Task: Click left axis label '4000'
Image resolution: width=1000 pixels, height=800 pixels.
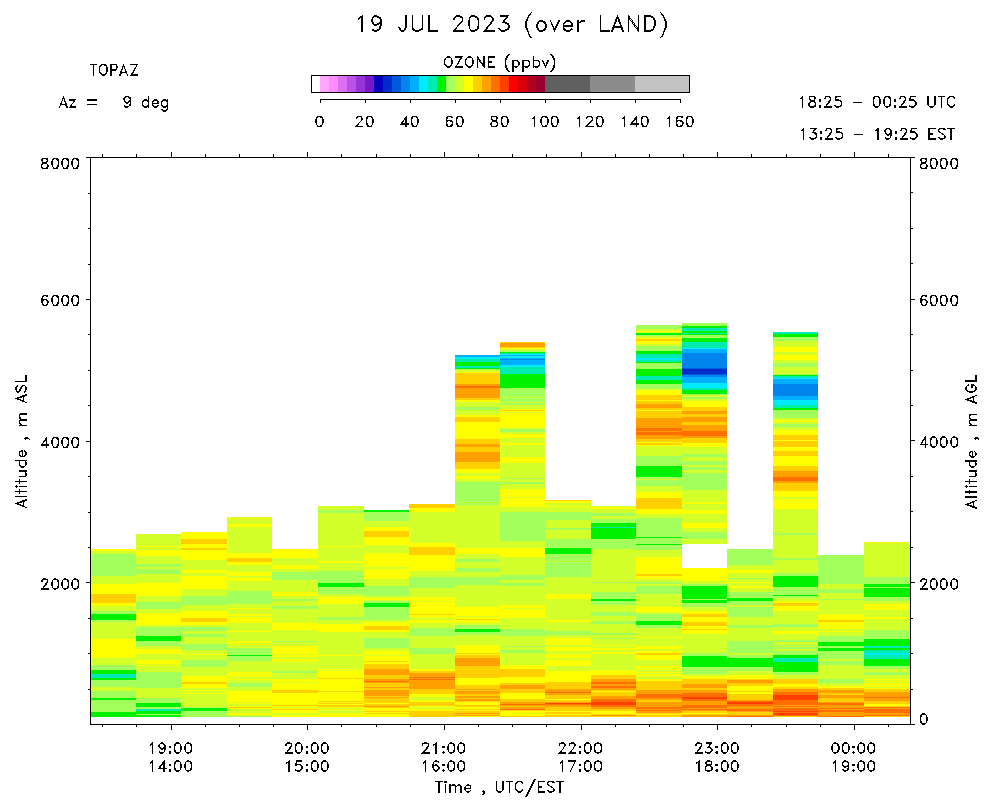Action: point(61,442)
